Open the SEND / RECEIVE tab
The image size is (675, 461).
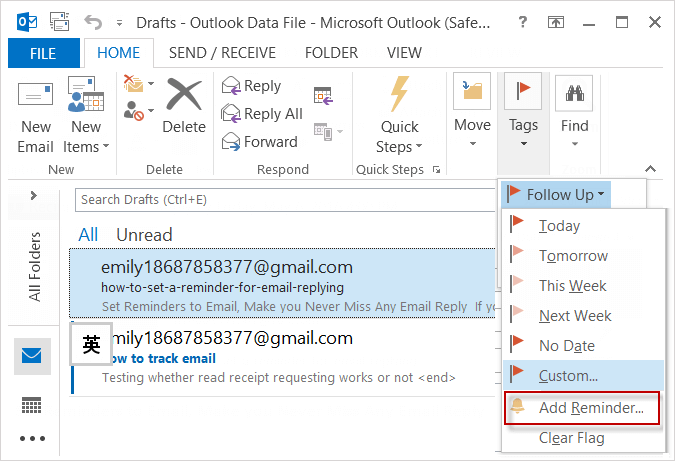pos(222,53)
